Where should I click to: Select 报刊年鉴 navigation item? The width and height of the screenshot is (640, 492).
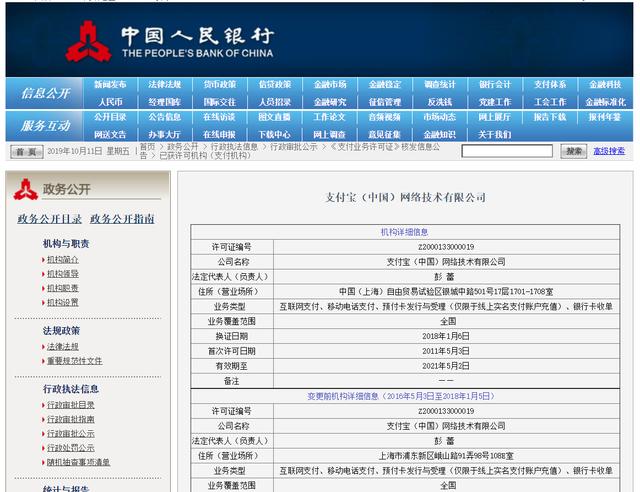tap(605, 117)
